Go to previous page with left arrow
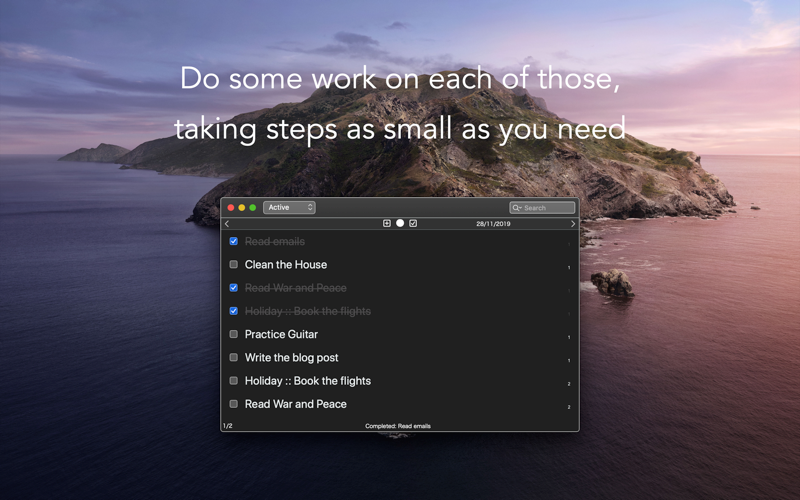The image size is (800, 500). click(227, 224)
